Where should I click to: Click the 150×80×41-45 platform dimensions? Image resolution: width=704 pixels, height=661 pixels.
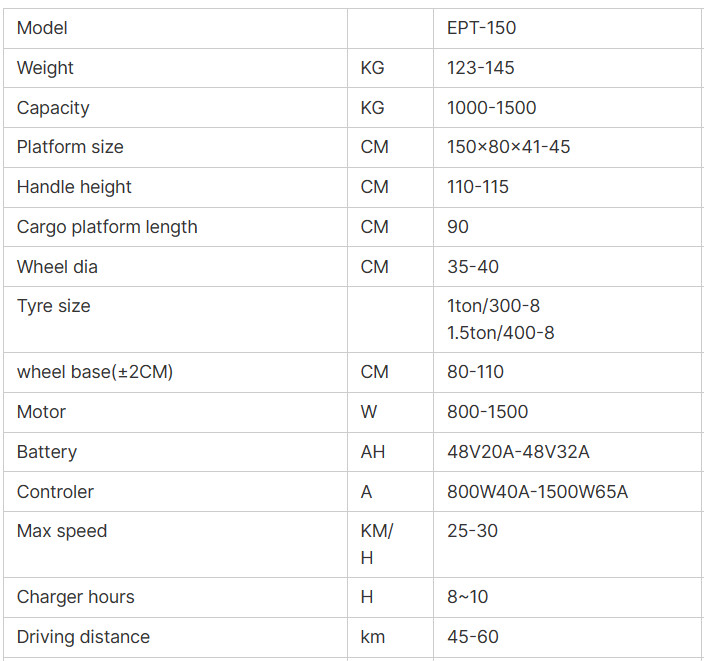coord(509,147)
